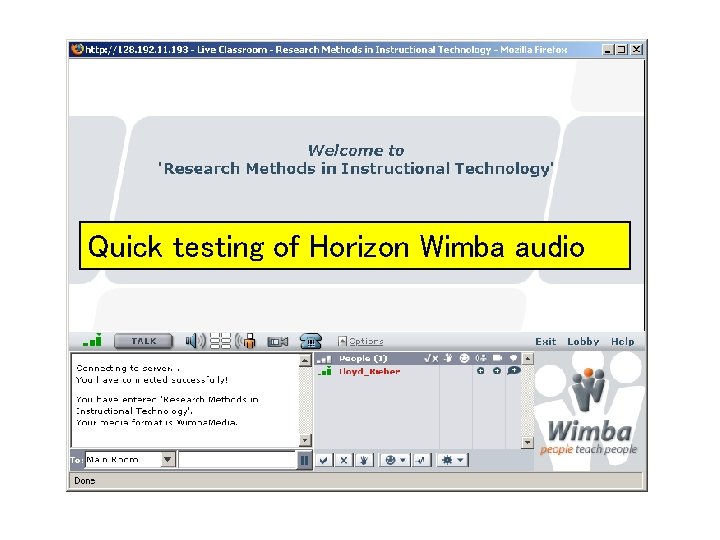Click the video column icon in People header
Viewport: 720px width, 540px height.
[497, 358]
